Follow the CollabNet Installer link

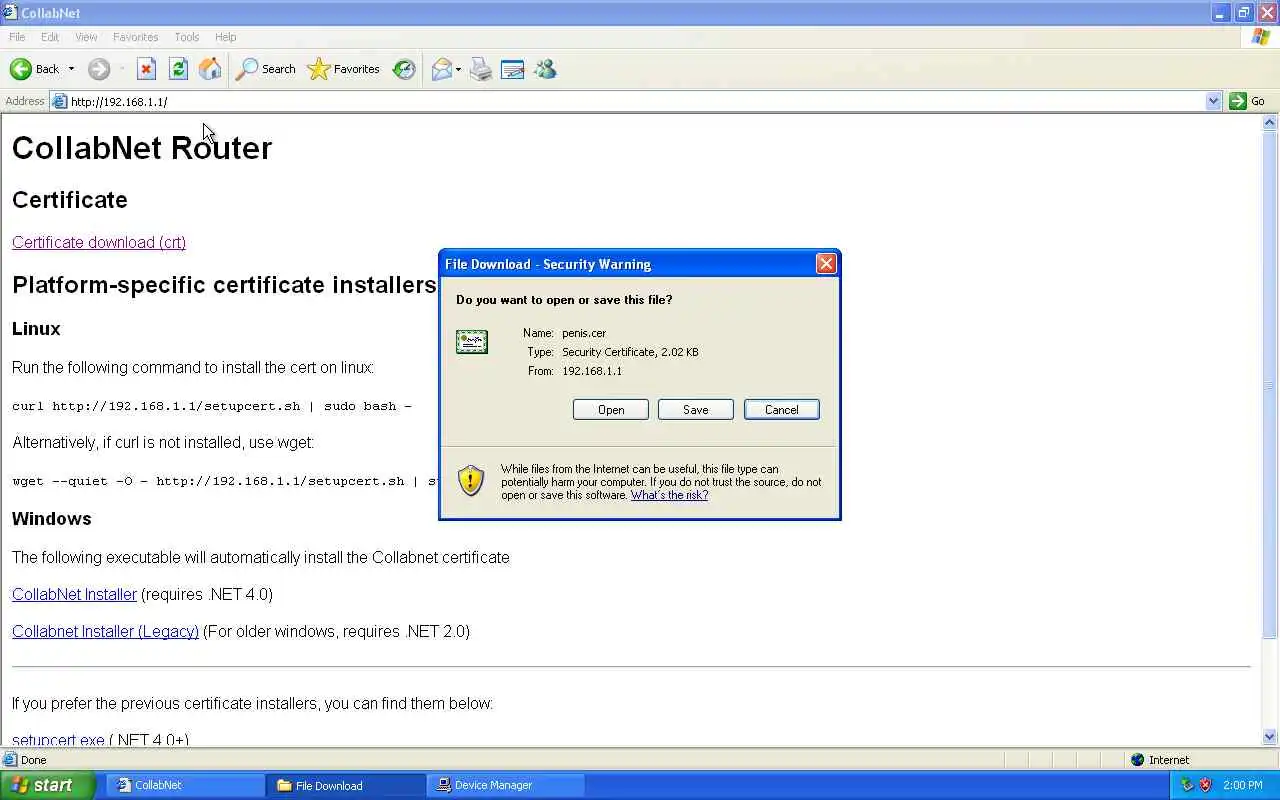[x=74, y=594]
